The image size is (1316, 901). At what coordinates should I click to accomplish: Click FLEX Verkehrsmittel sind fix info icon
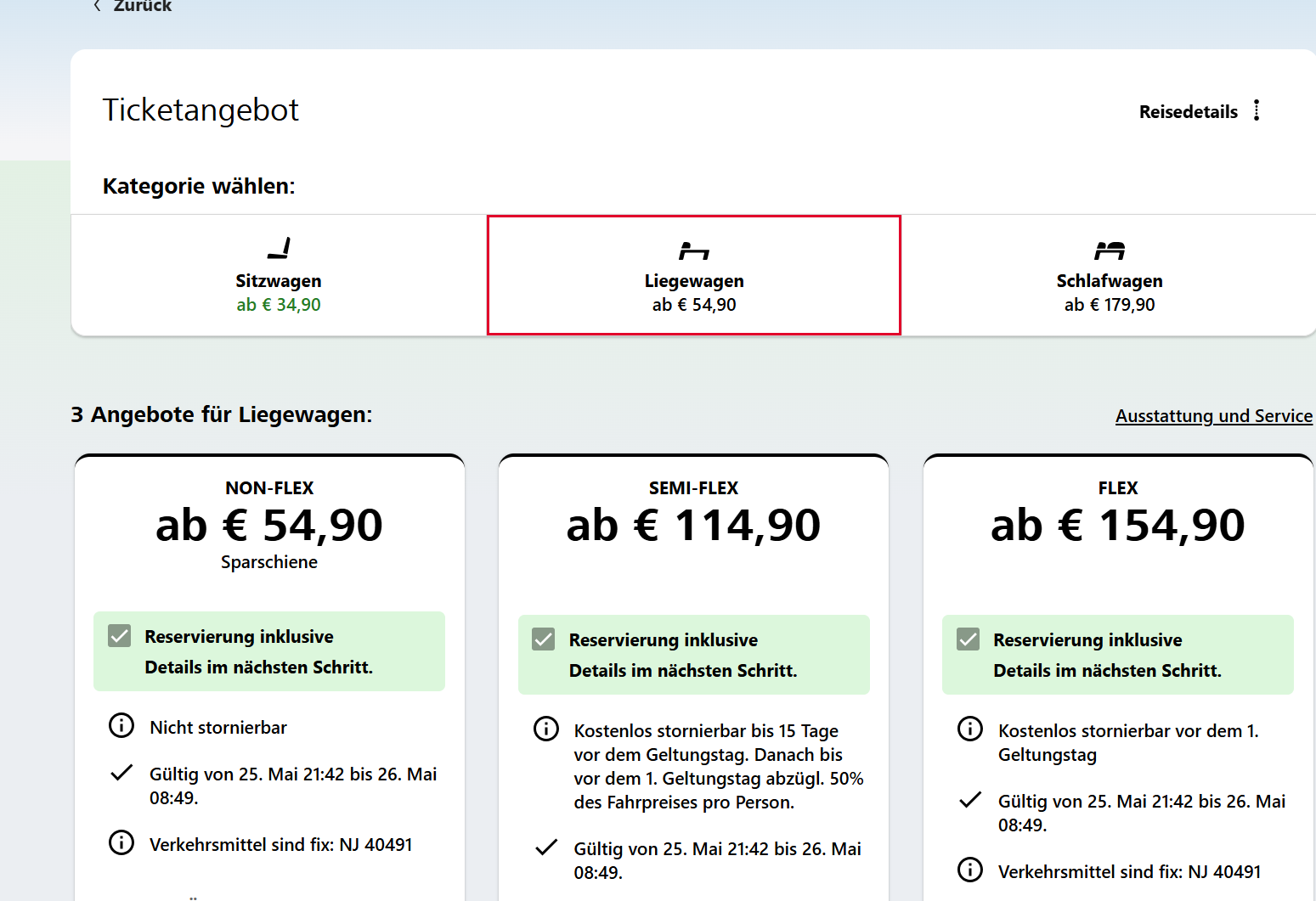(x=969, y=870)
